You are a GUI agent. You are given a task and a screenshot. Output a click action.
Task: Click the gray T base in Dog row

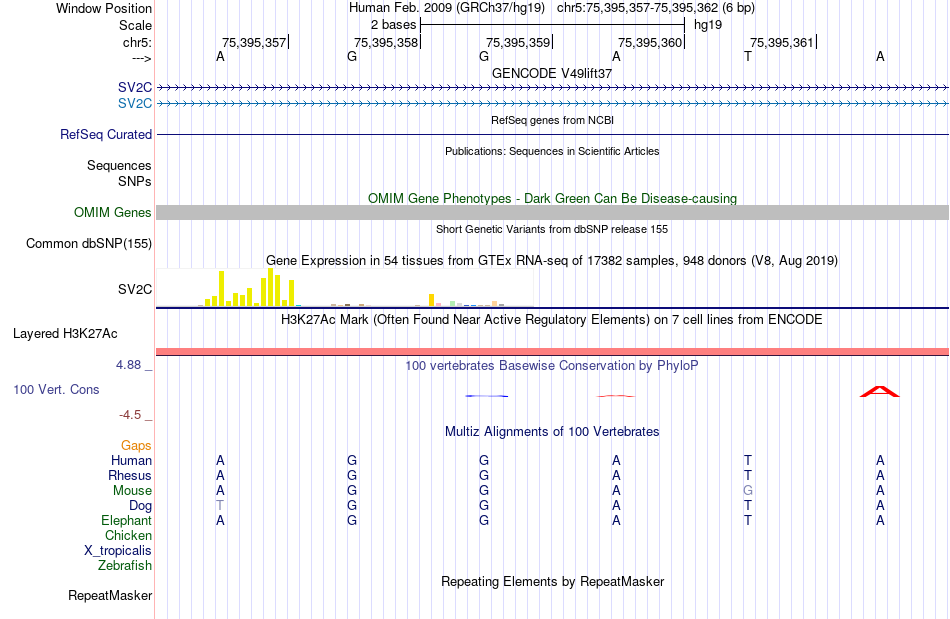(220, 505)
